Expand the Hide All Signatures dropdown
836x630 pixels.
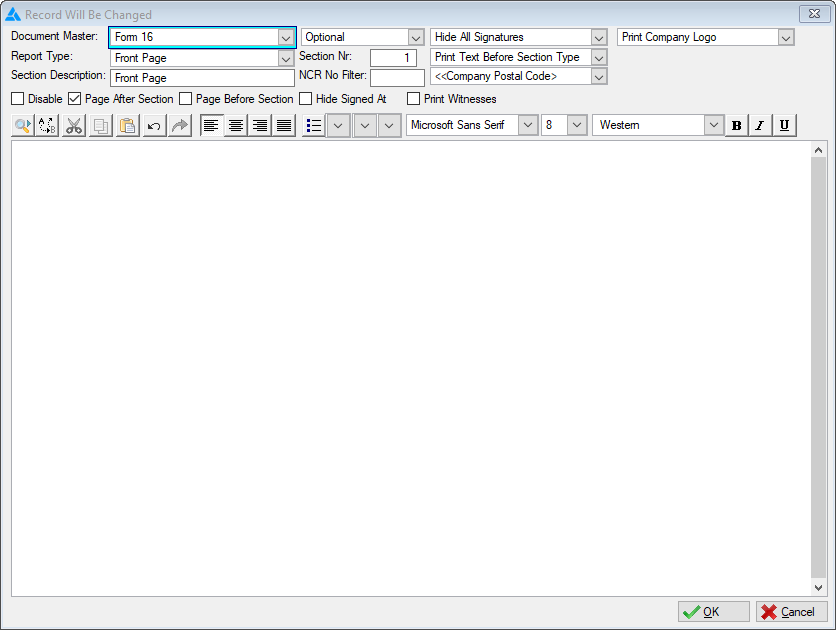598,38
